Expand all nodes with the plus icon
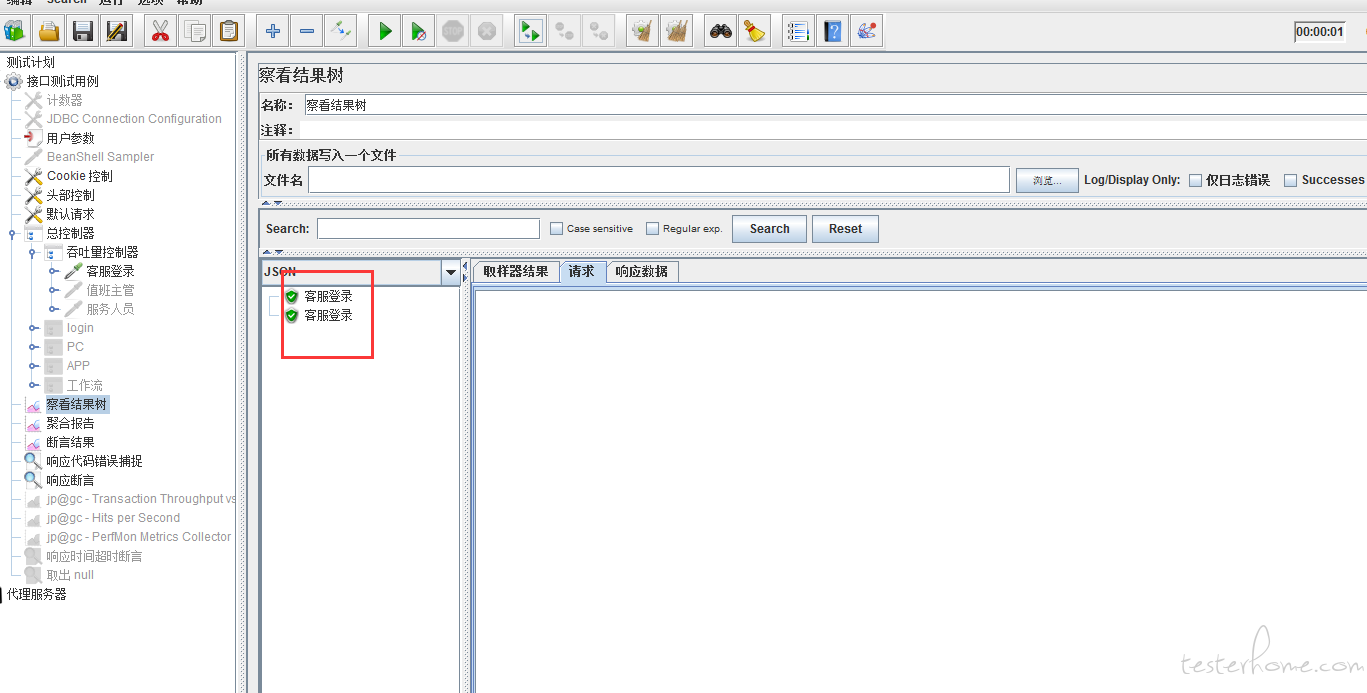Screen dimensions: 1367x693 [x=272, y=31]
